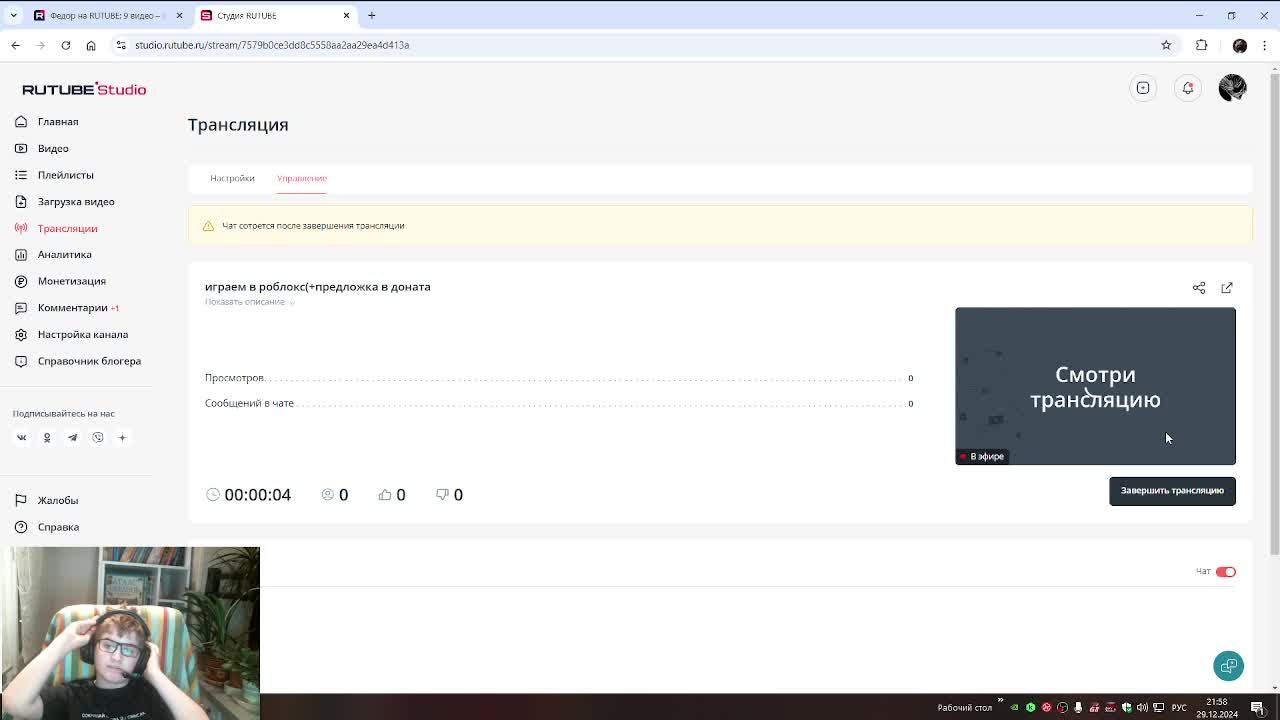This screenshot has width=1280, height=720.
Task: Open the browser extensions puzzle icon
Action: click(1202, 45)
